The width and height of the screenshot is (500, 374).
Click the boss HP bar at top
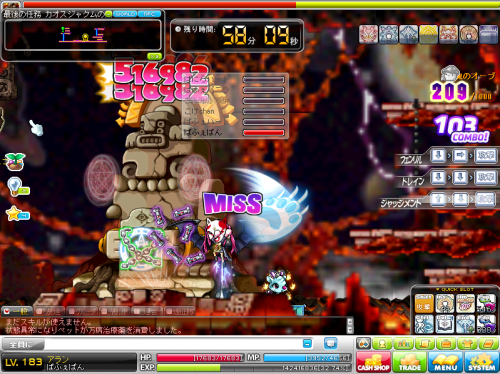point(261,5)
